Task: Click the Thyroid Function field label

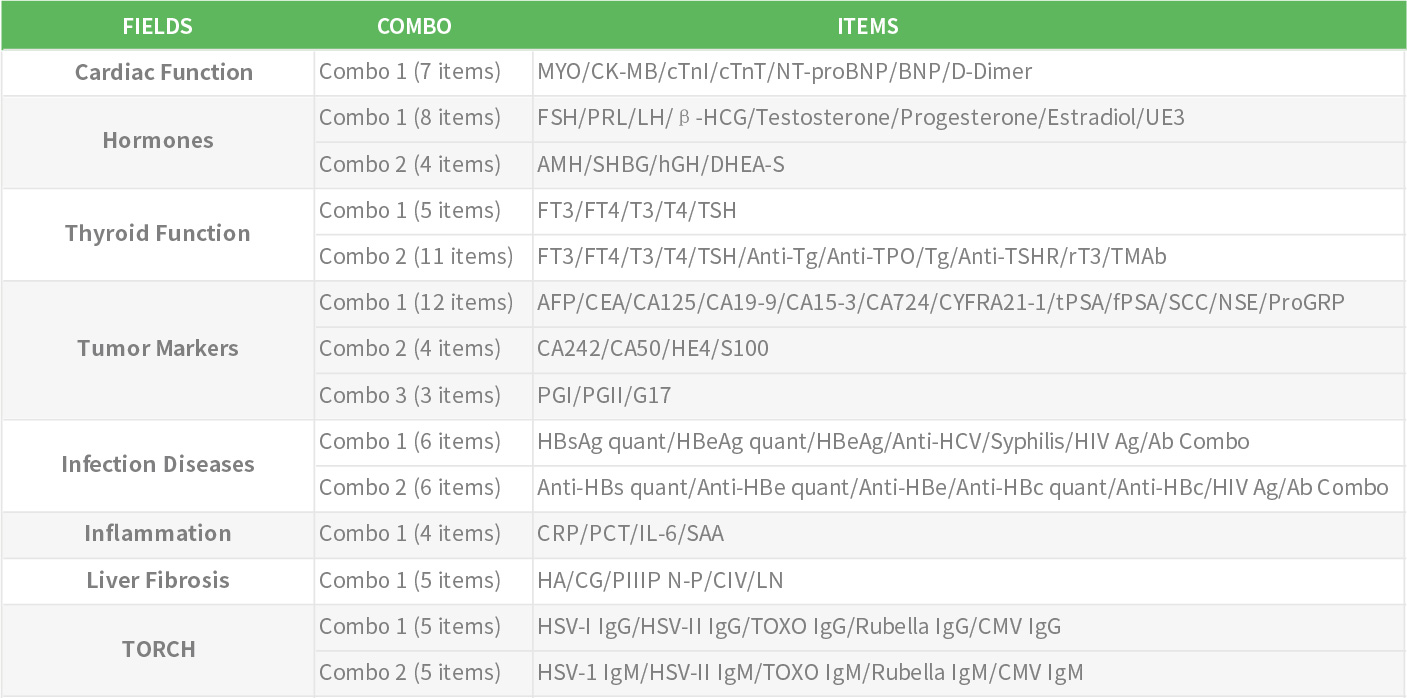Action: [158, 233]
